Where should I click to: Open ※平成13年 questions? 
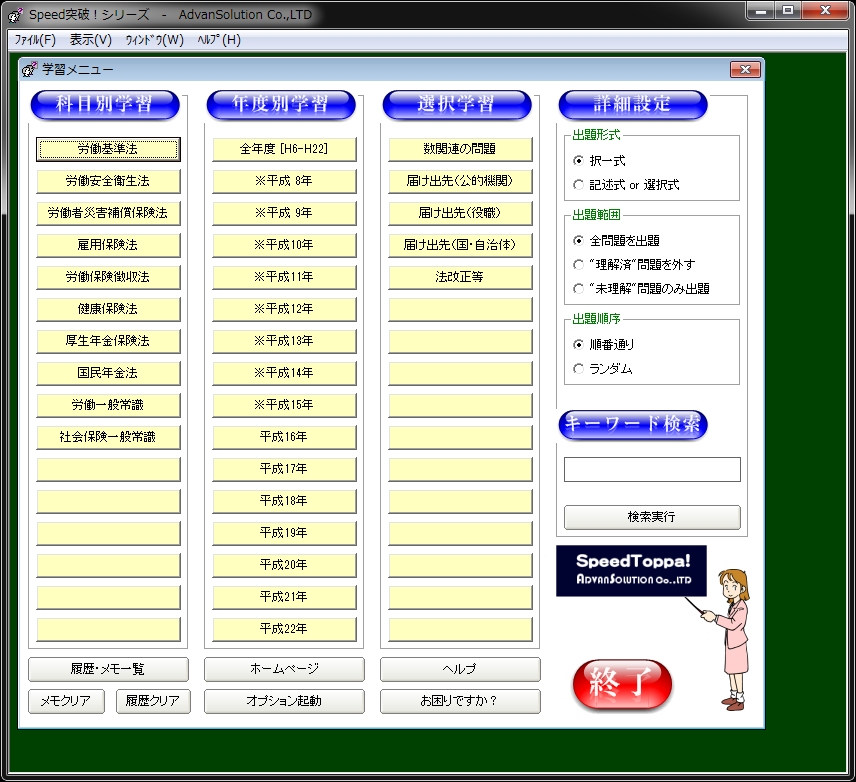[x=284, y=341]
